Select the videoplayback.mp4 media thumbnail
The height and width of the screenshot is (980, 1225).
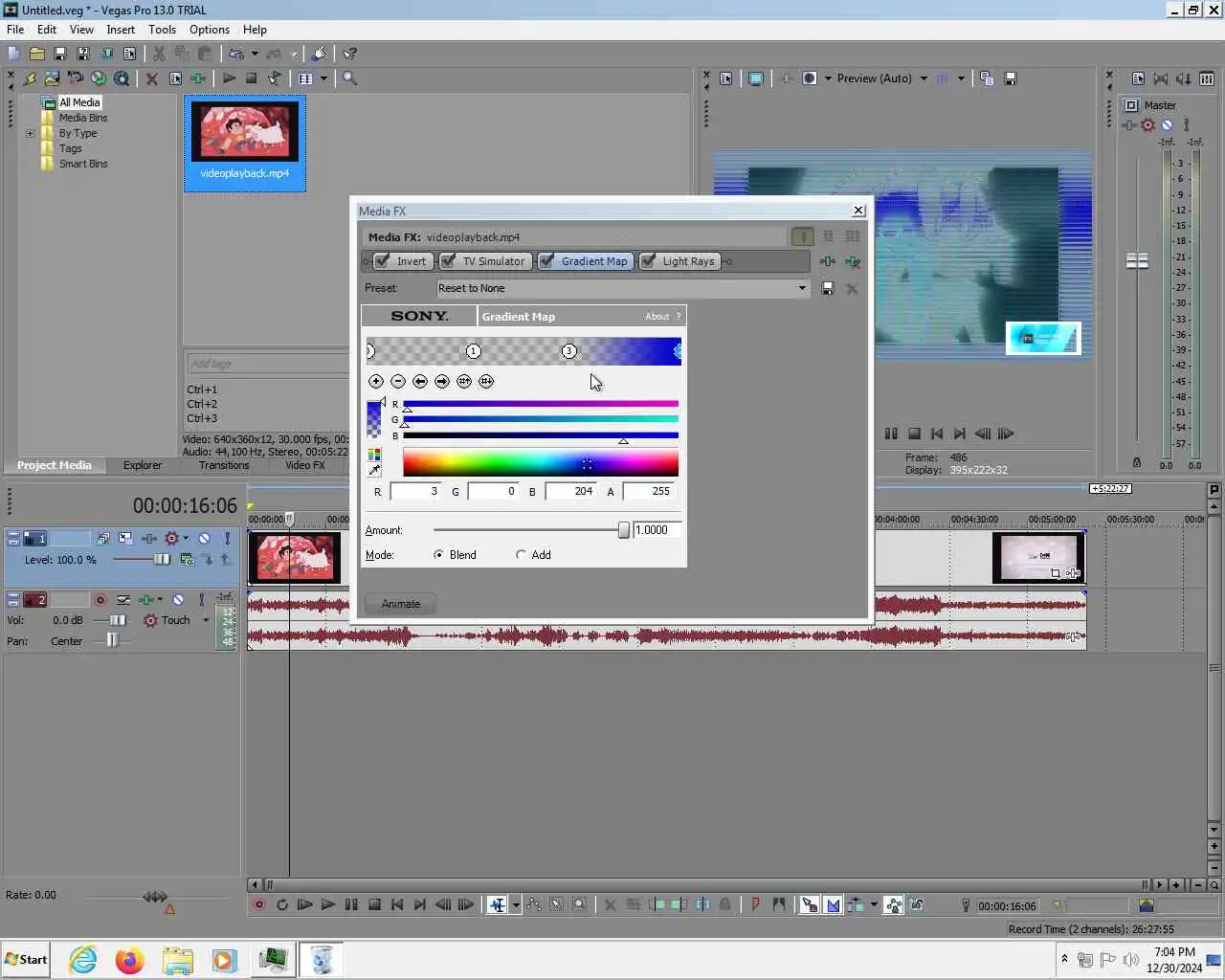point(245,142)
